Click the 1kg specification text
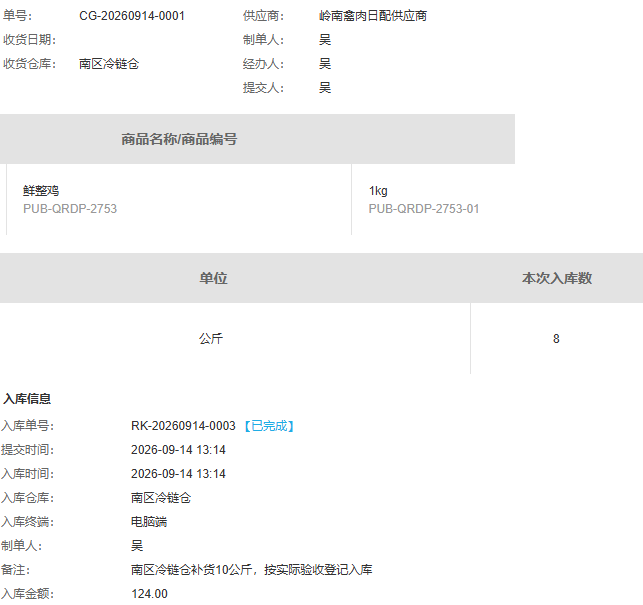The height and width of the screenshot is (605, 643). 378,191
